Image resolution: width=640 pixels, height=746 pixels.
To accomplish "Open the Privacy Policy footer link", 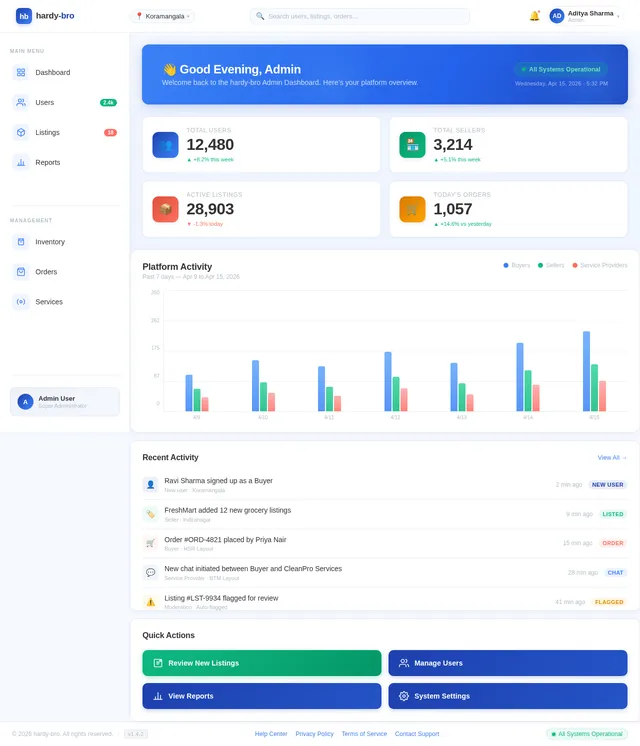I will pos(315,734).
